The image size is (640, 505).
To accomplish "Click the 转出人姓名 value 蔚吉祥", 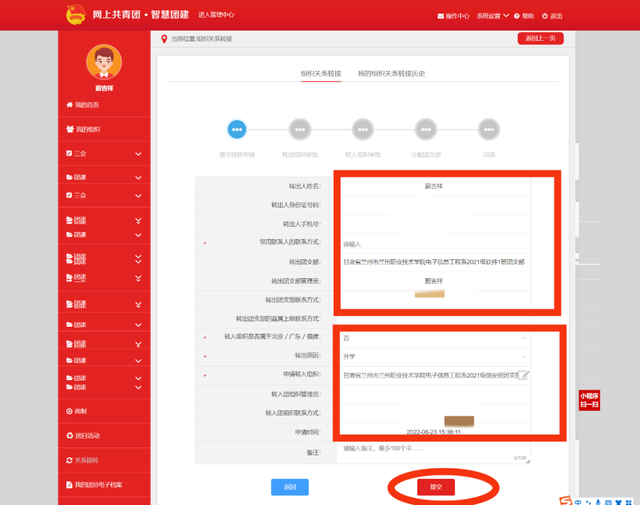I will pyautogui.click(x=433, y=186).
